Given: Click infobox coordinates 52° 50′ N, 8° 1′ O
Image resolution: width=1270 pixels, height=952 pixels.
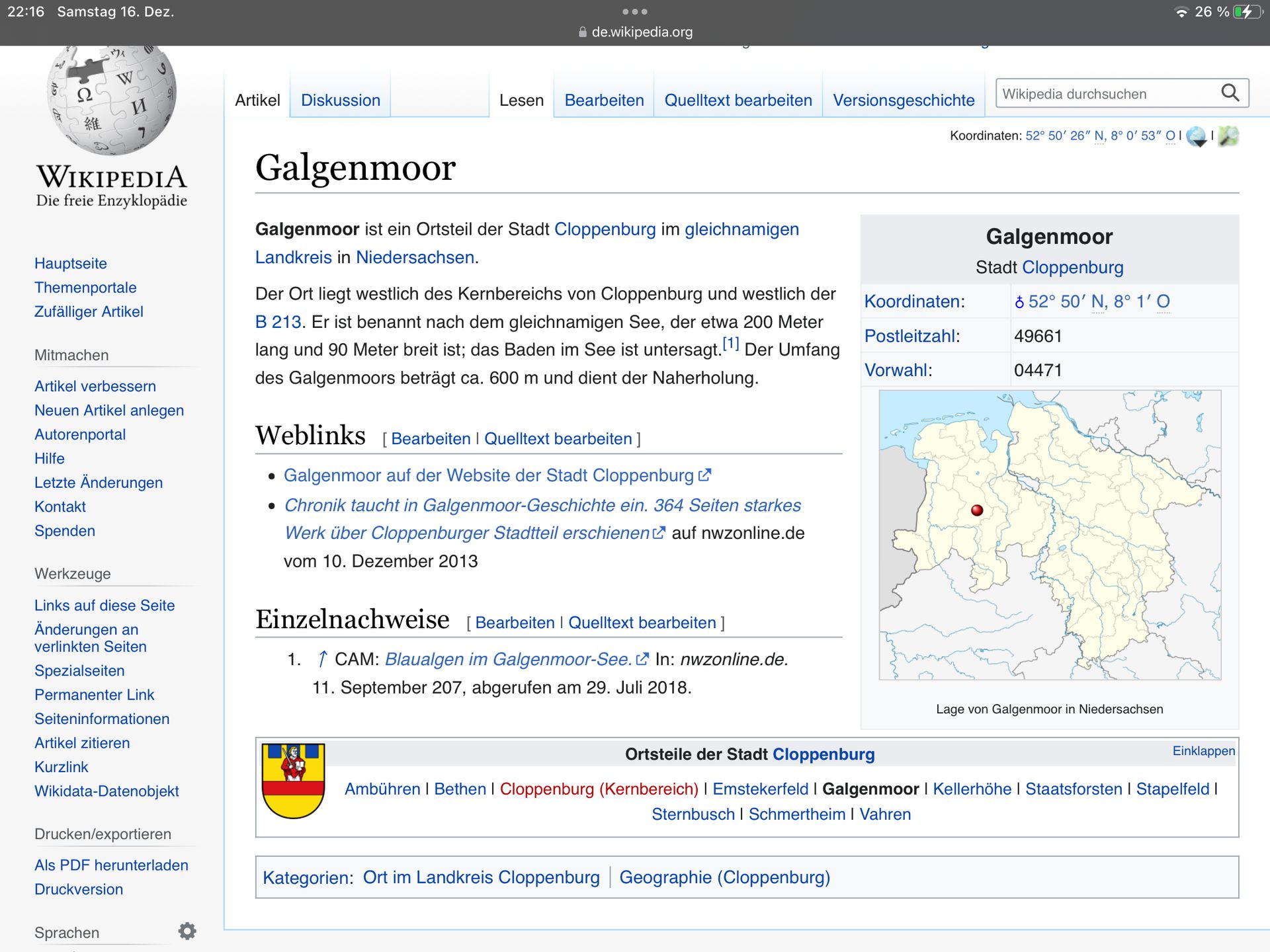Looking at the screenshot, I should (x=1099, y=301).
